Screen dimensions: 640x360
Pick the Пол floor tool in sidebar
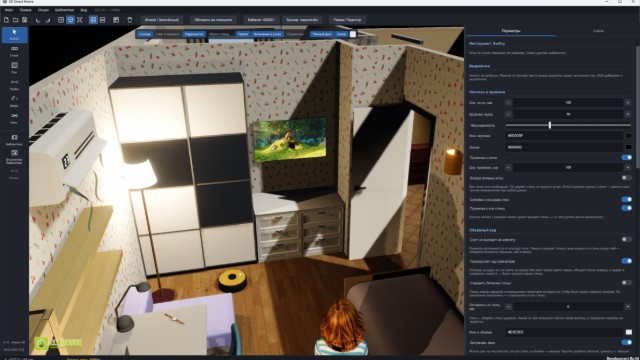click(x=14, y=68)
